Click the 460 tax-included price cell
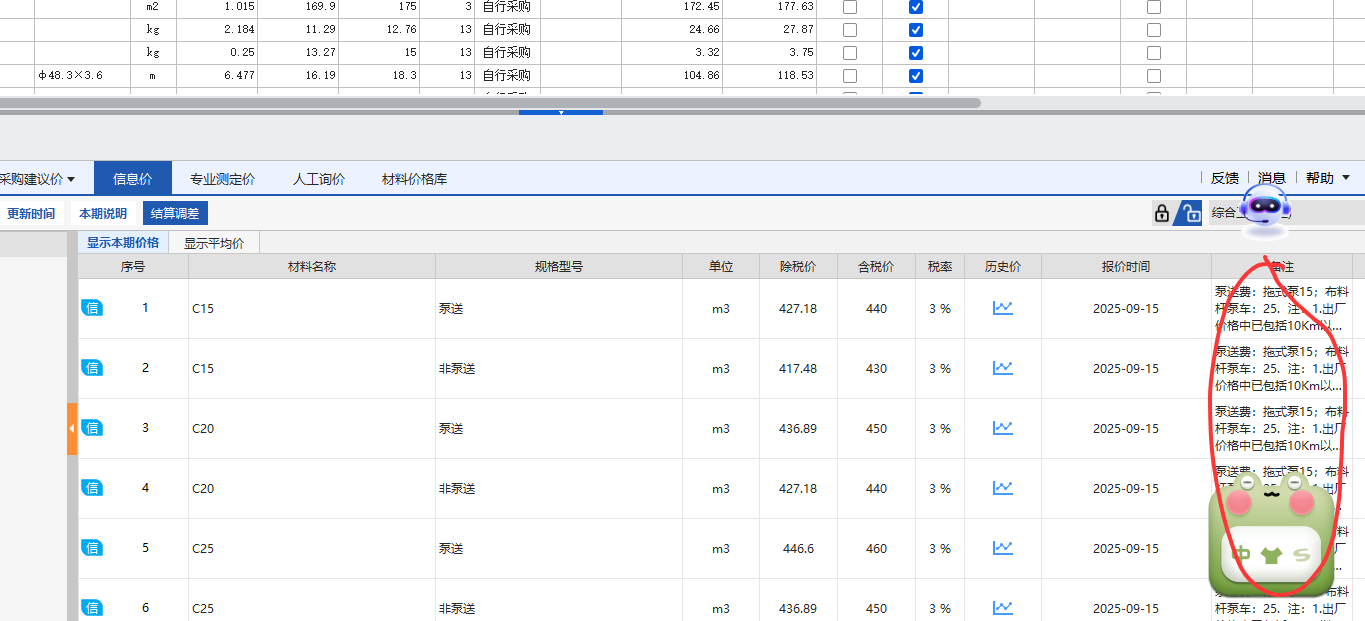 876,548
